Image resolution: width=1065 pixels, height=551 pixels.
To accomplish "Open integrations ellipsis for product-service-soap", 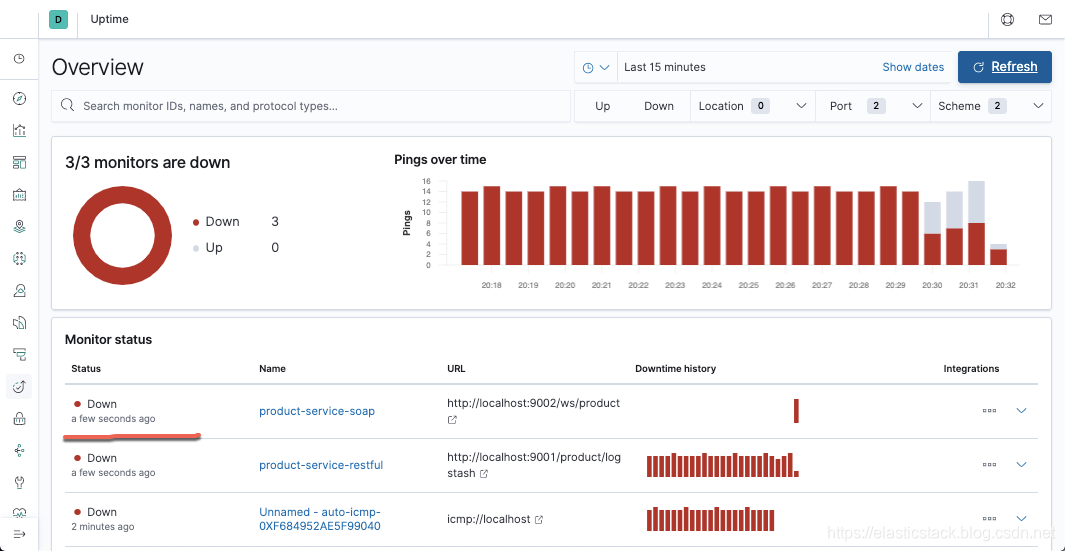I will tap(989, 411).
